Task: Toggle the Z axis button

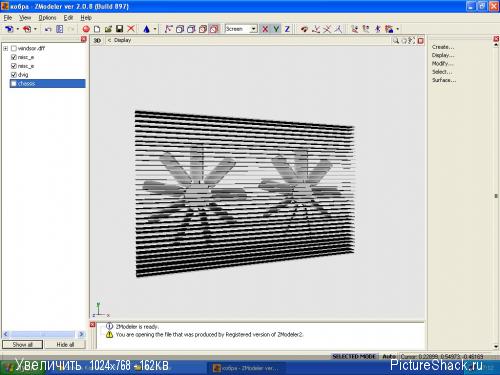Action: coord(287,29)
